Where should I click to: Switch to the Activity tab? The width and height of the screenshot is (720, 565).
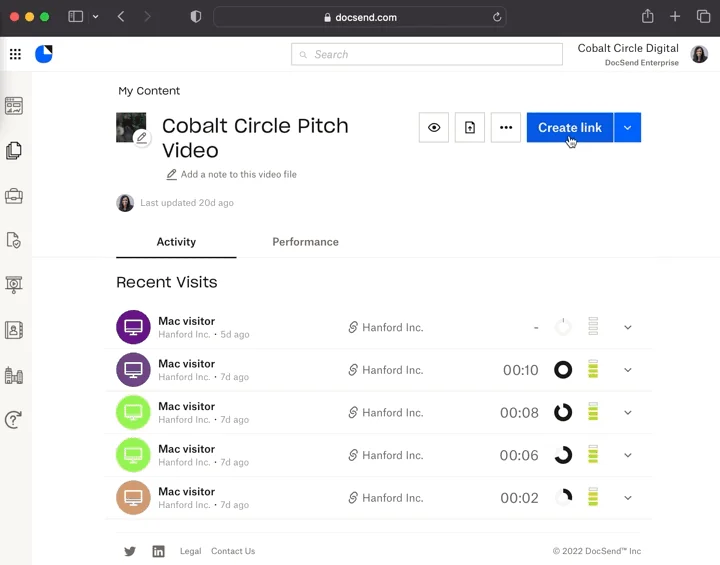(176, 242)
